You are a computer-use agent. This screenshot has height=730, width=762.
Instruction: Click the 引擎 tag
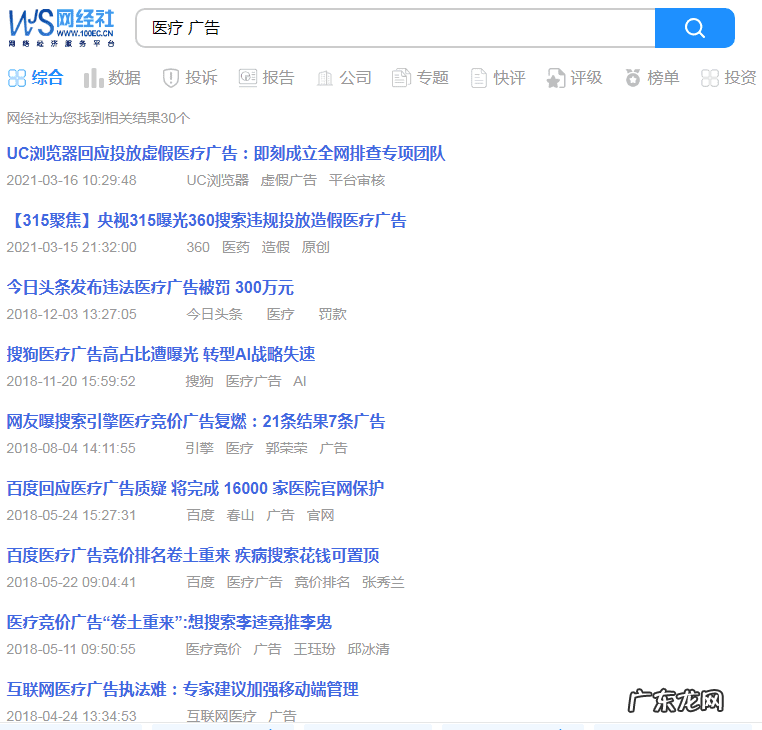click(x=199, y=449)
